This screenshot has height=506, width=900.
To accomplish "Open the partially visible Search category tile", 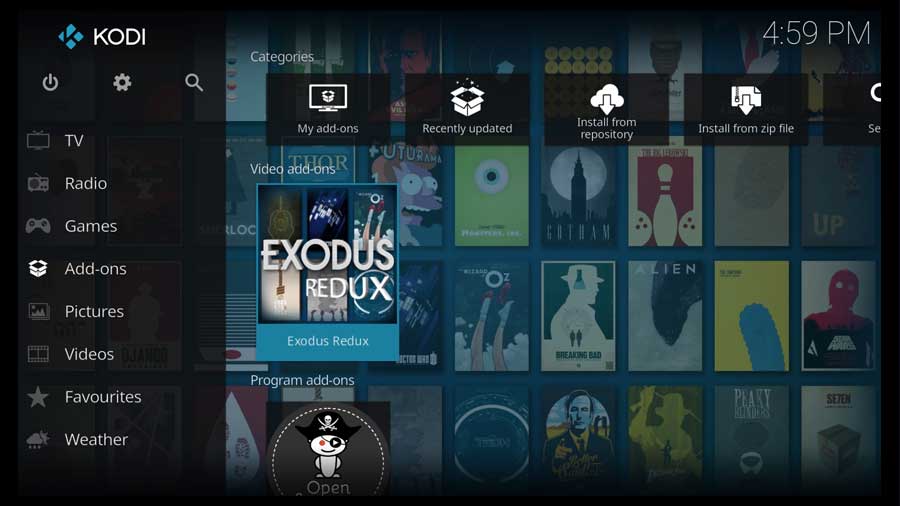I will click(x=852, y=109).
